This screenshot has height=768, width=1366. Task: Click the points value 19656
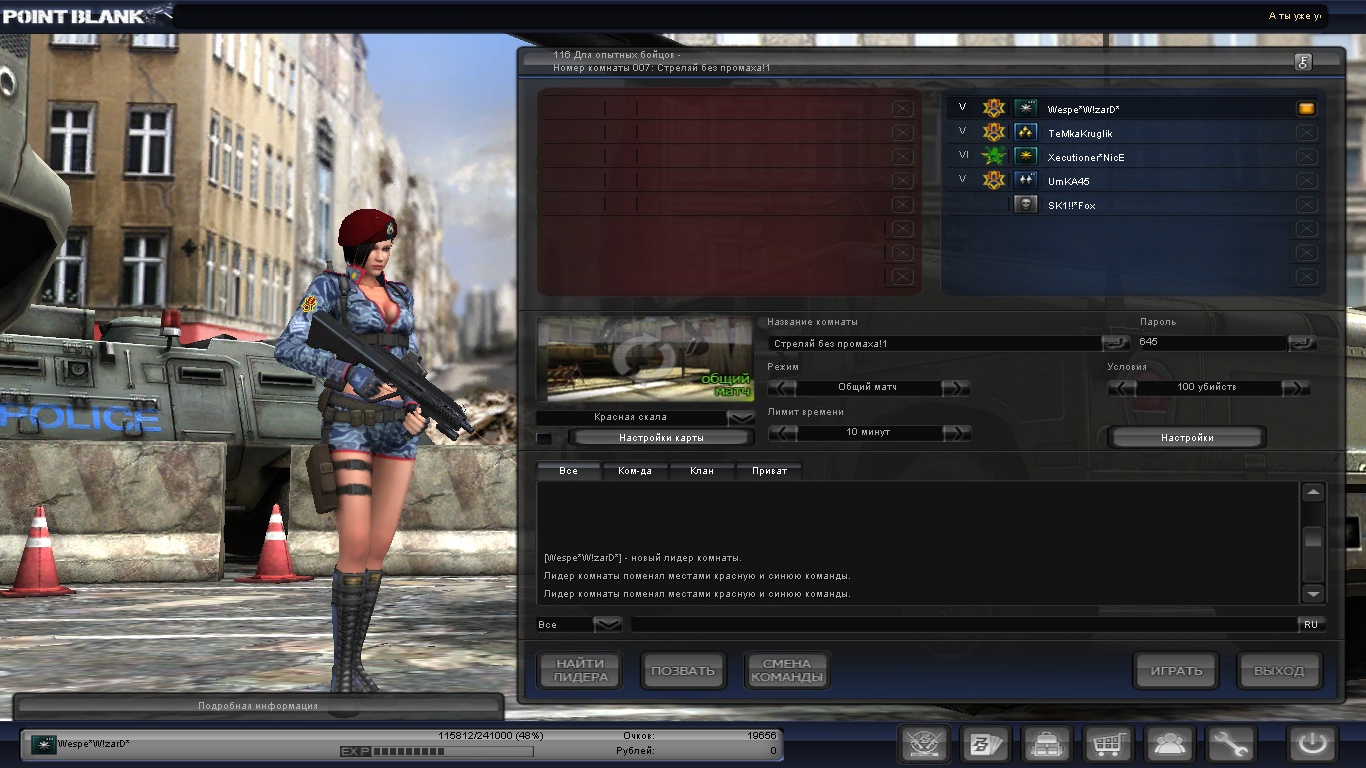click(x=761, y=735)
